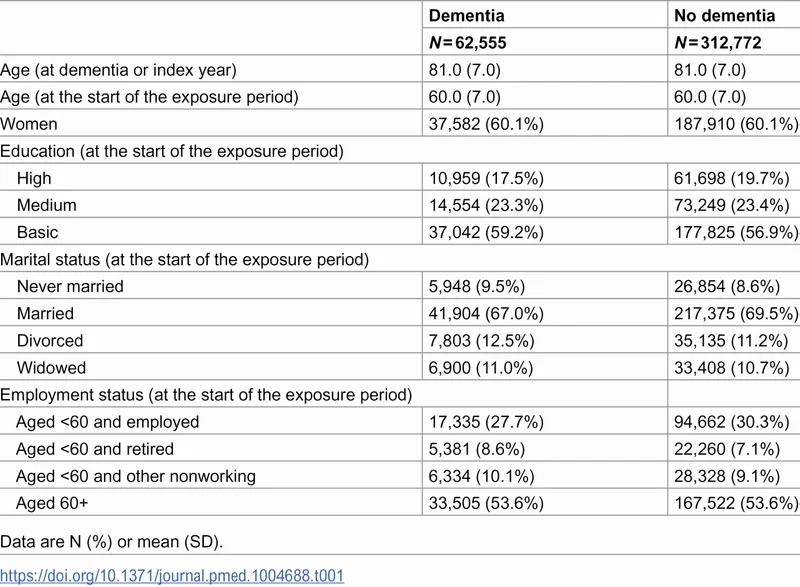The height and width of the screenshot is (587, 800).
Task: Click the Never married row label
Action: coord(70,286)
